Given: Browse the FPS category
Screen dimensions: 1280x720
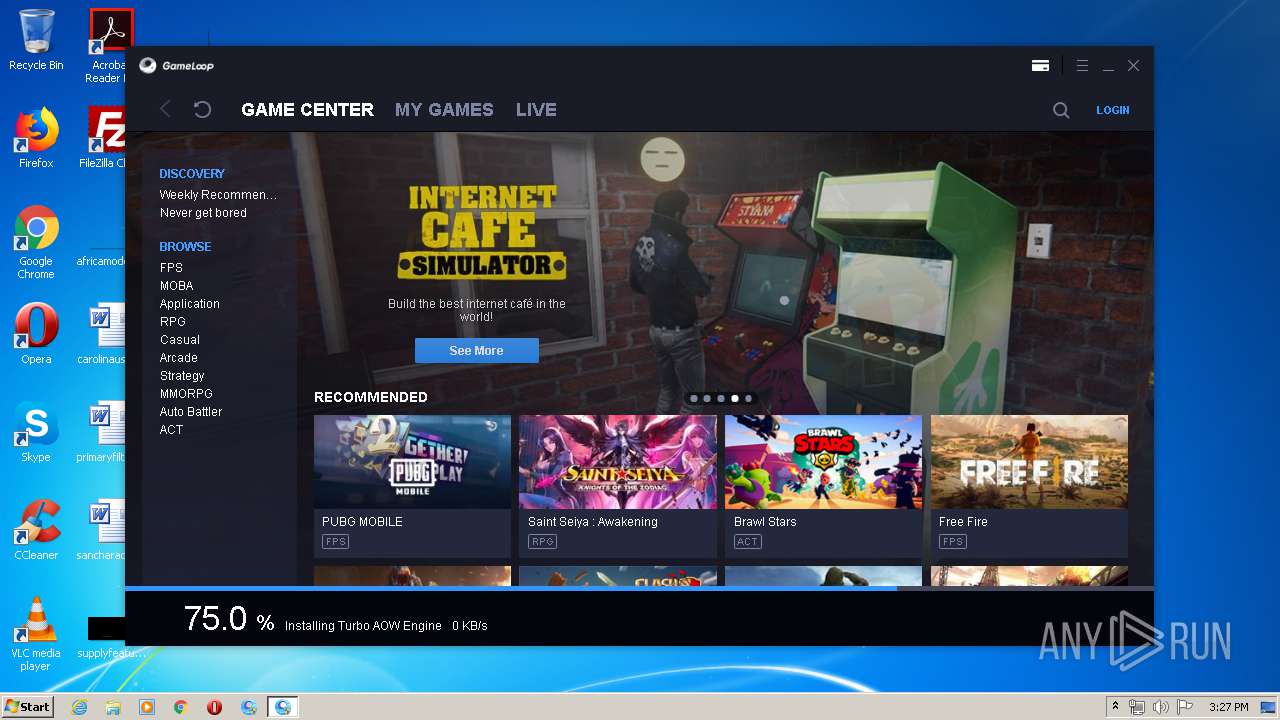Looking at the screenshot, I should click(x=171, y=268).
